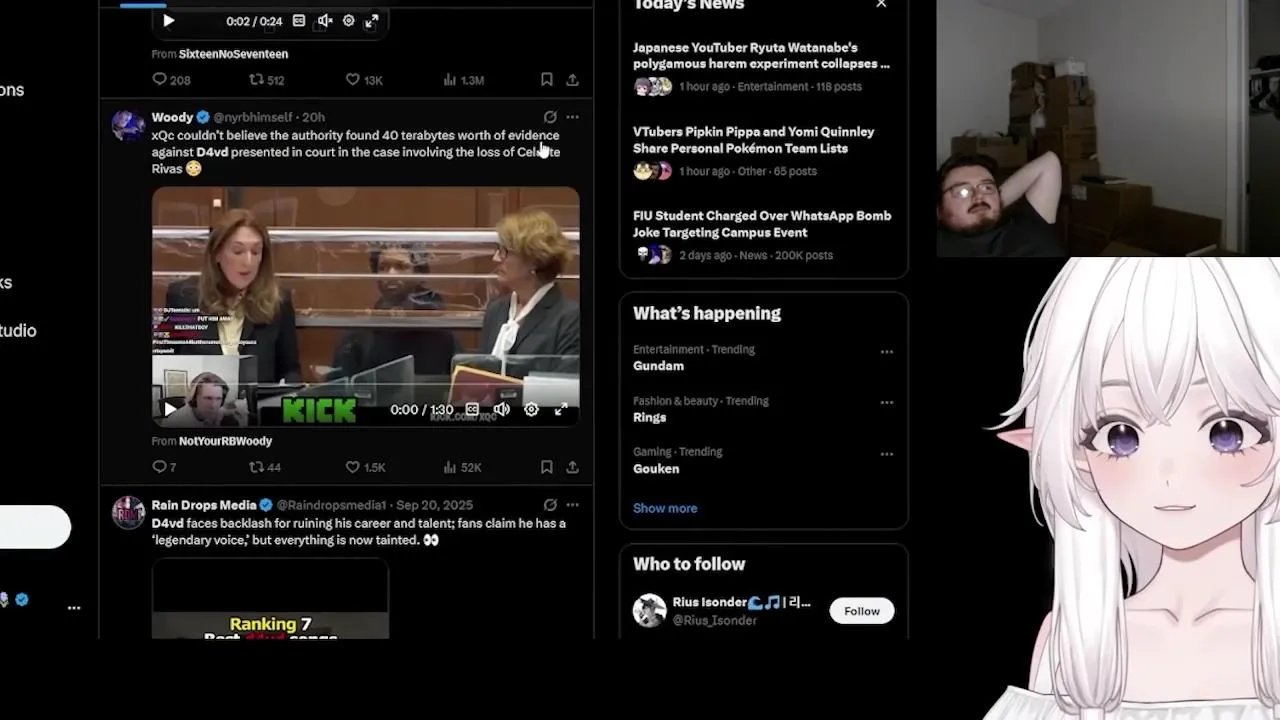
Task: Show more trending topics
Action: pos(665,508)
